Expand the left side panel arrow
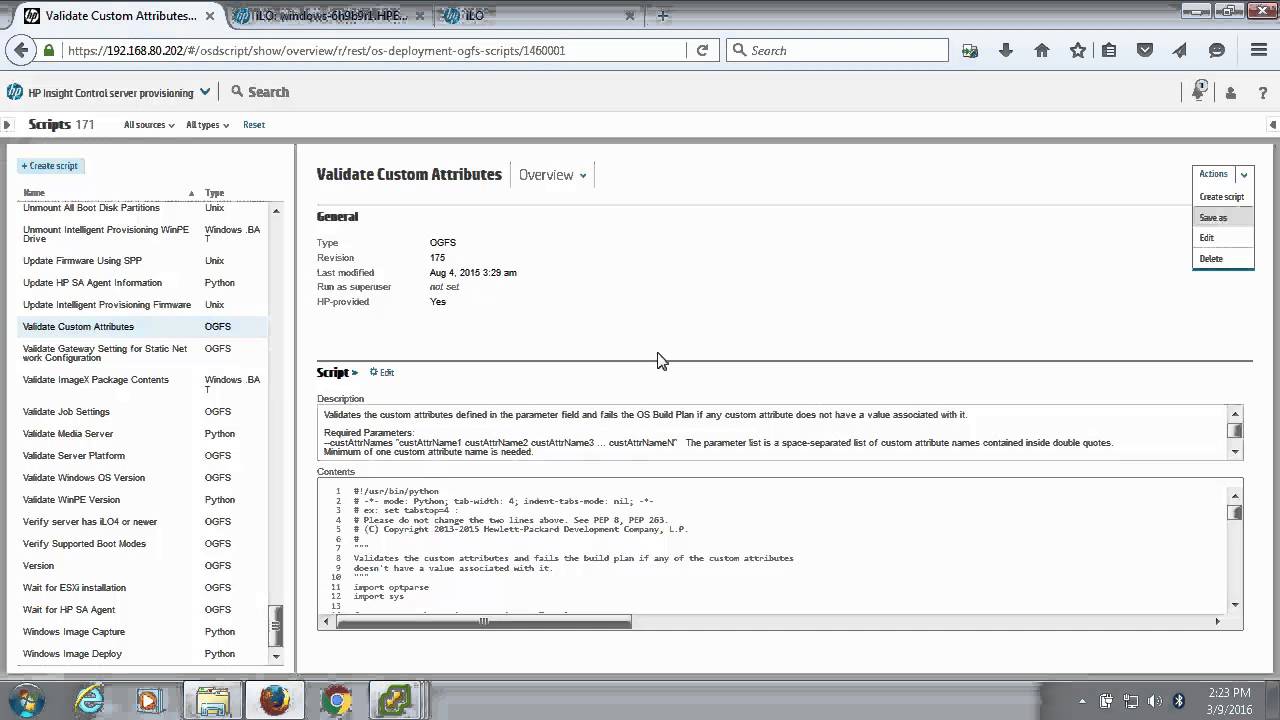The image size is (1280, 720). (7, 125)
